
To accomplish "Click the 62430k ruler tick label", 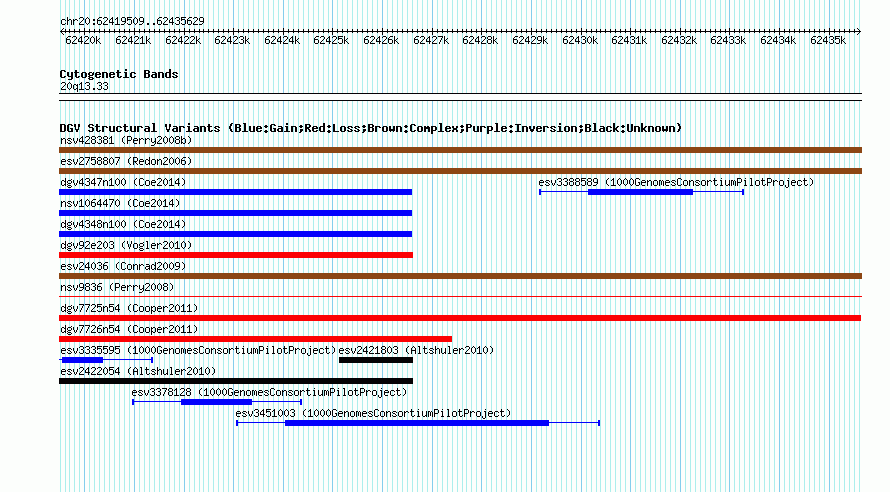I will pyautogui.click(x=580, y=40).
